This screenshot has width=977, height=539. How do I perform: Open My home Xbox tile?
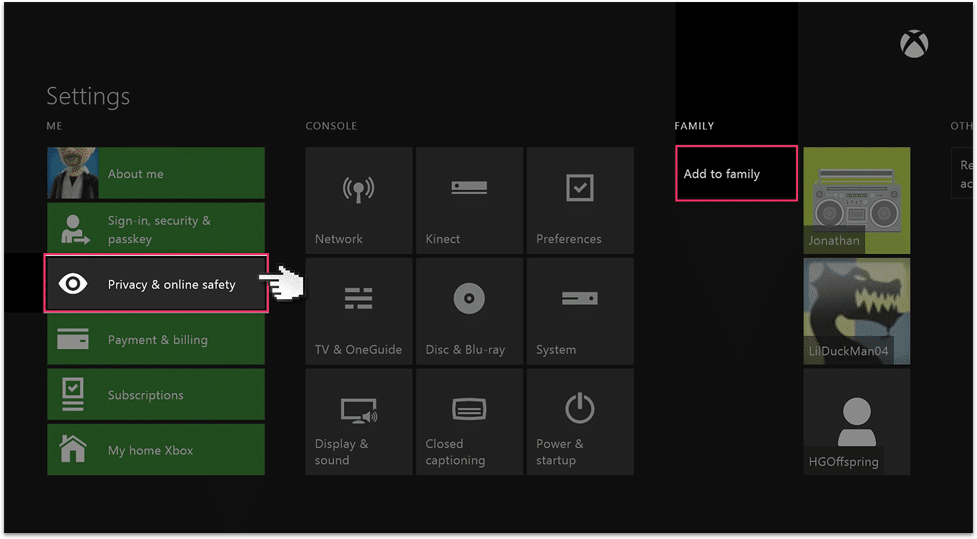[156, 450]
